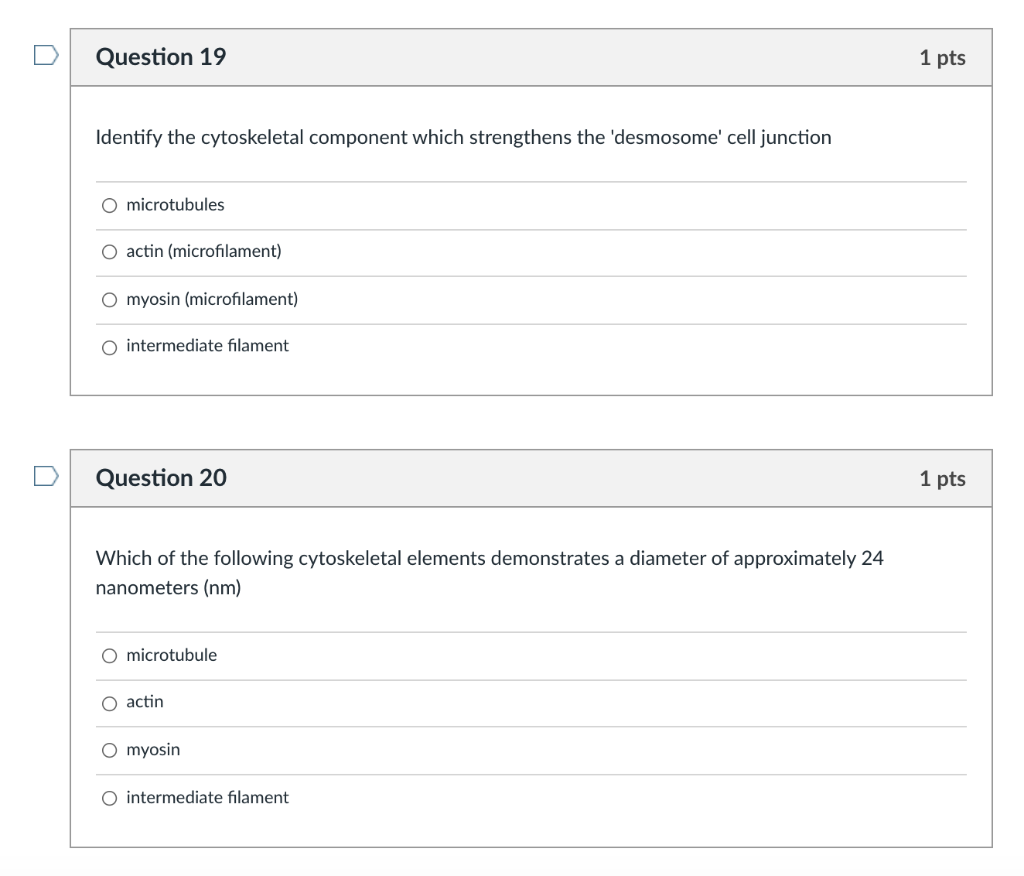Screen dimensions: 1024x876
Task: Select 'intermediate filament' for Question 19
Action: pyautogui.click(x=207, y=345)
